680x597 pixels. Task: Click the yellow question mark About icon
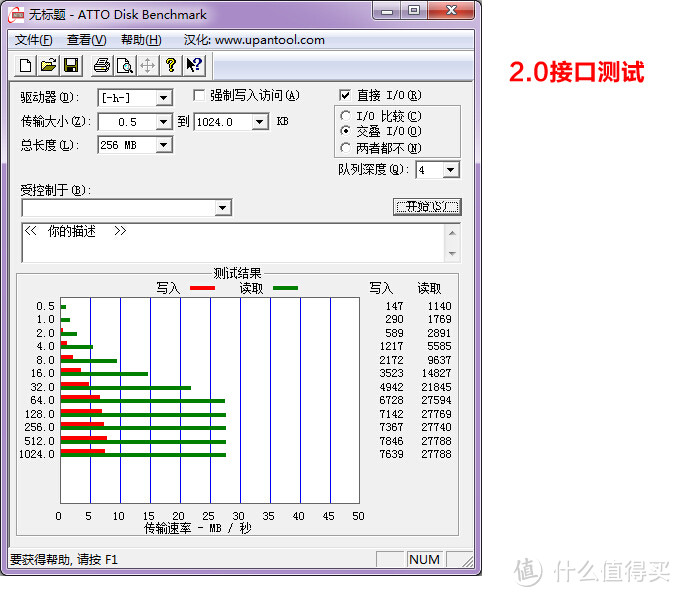point(170,65)
